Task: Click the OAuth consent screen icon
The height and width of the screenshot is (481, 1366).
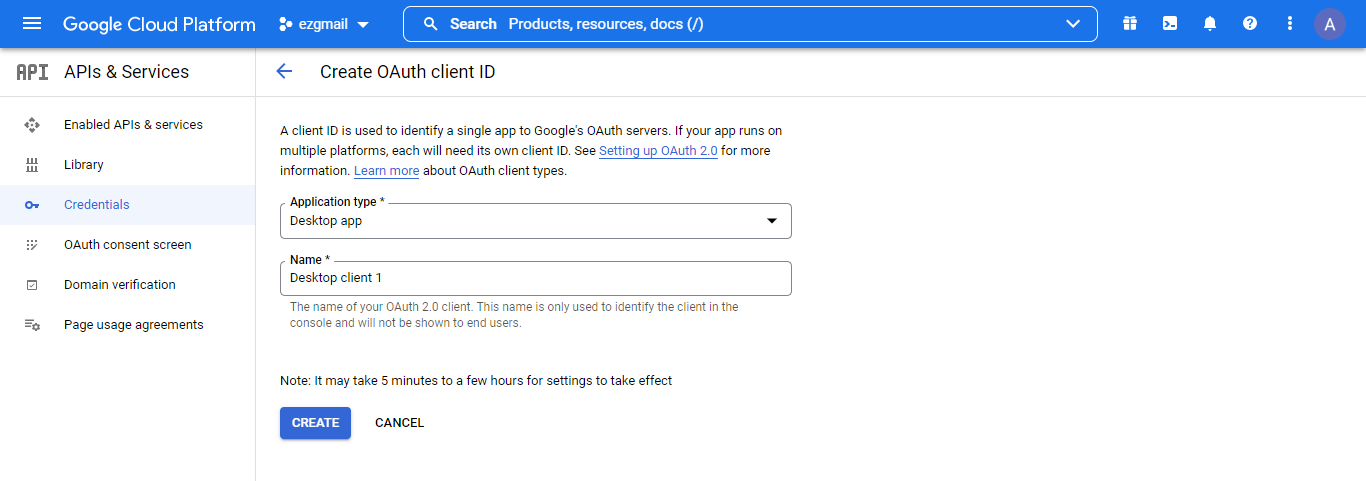Action: pyautogui.click(x=32, y=245)
